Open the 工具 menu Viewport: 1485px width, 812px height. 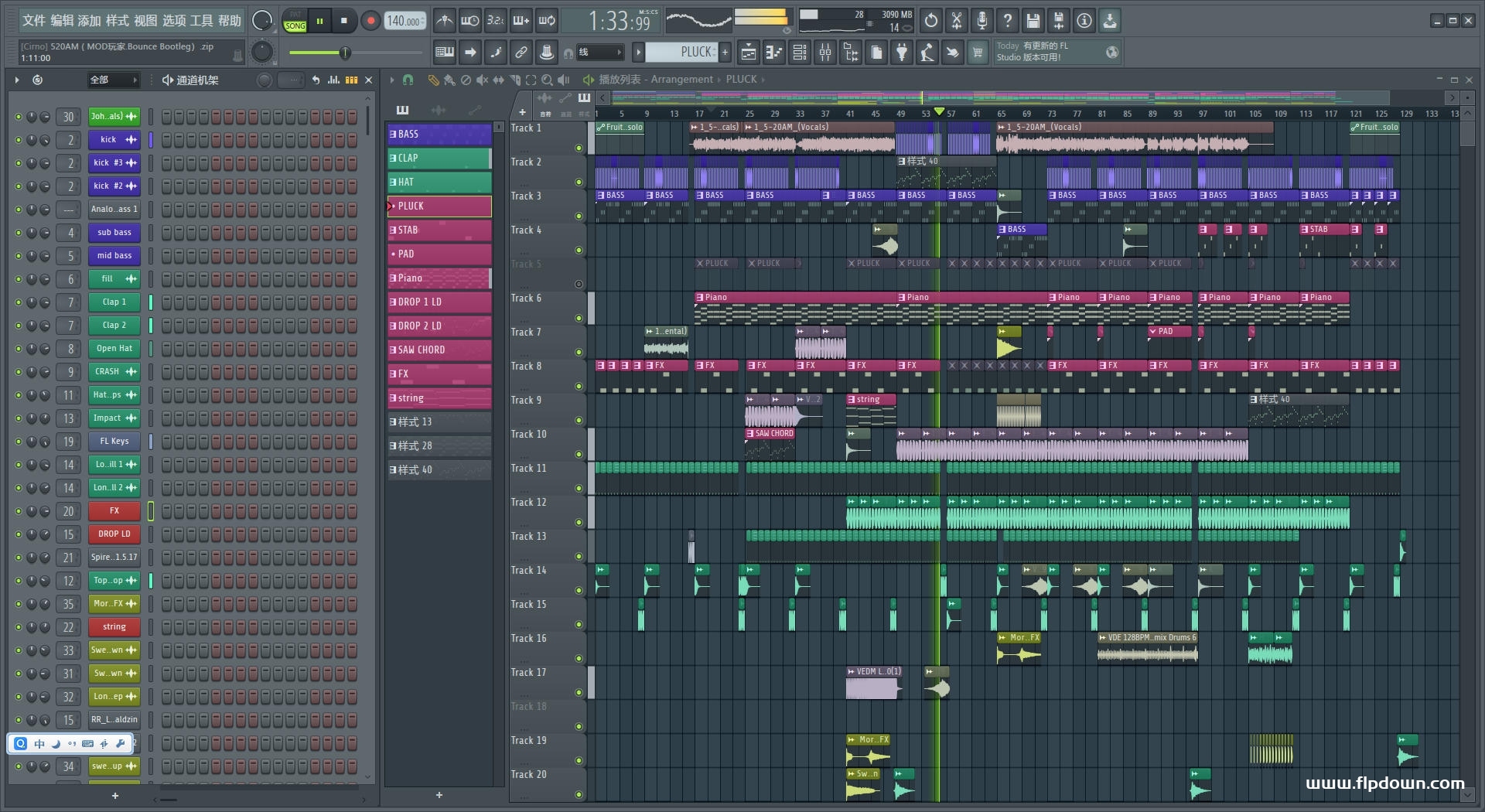(x=201, y=21)
